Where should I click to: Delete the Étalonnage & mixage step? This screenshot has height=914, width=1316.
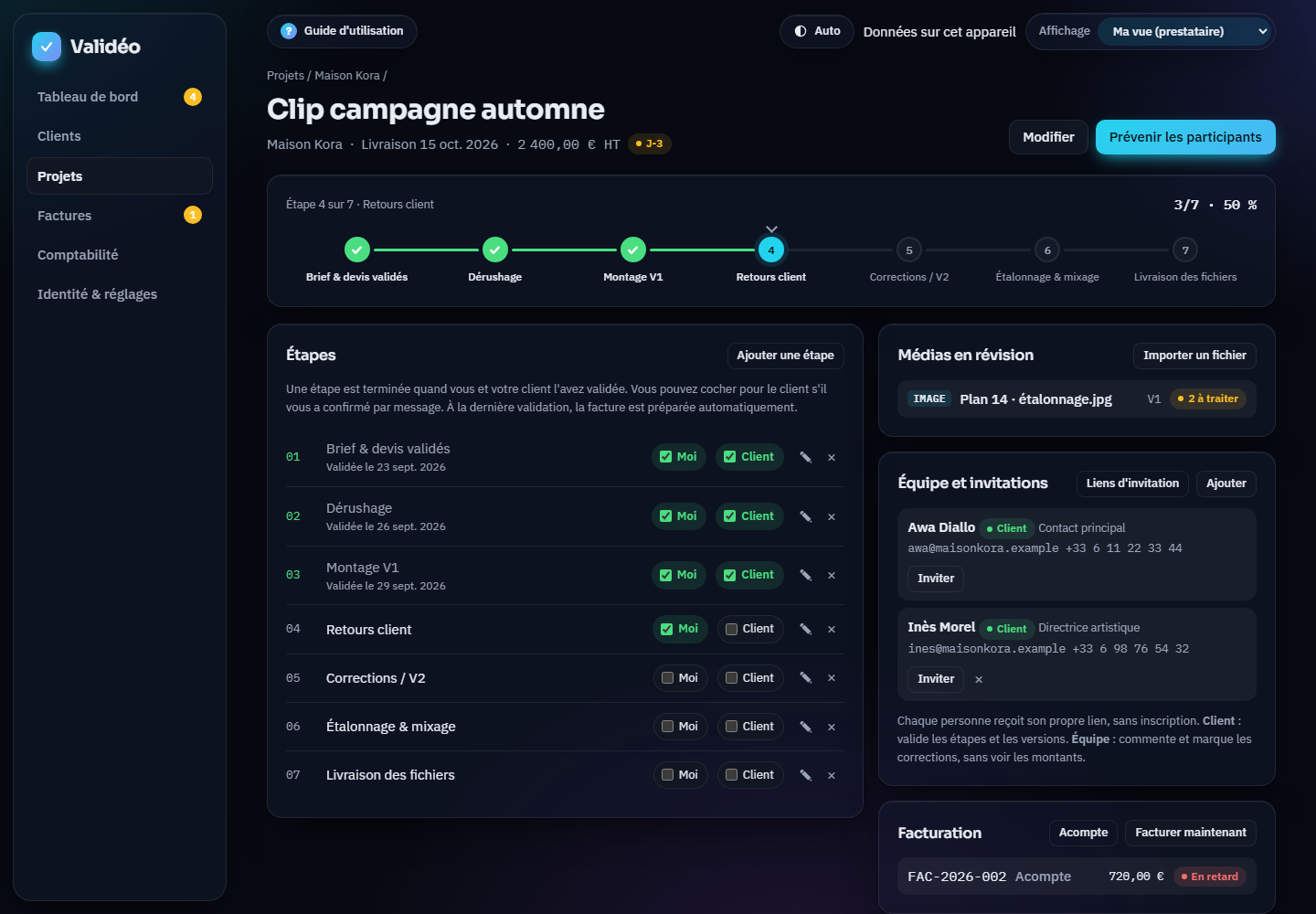tap(832, 727)
